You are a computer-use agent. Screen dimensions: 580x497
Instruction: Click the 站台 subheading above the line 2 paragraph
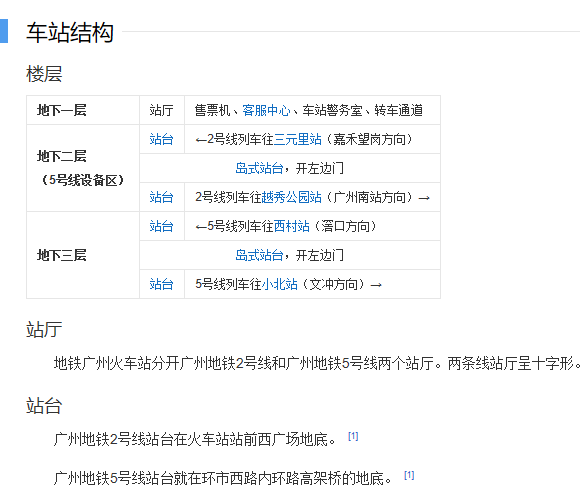[44, 406]
